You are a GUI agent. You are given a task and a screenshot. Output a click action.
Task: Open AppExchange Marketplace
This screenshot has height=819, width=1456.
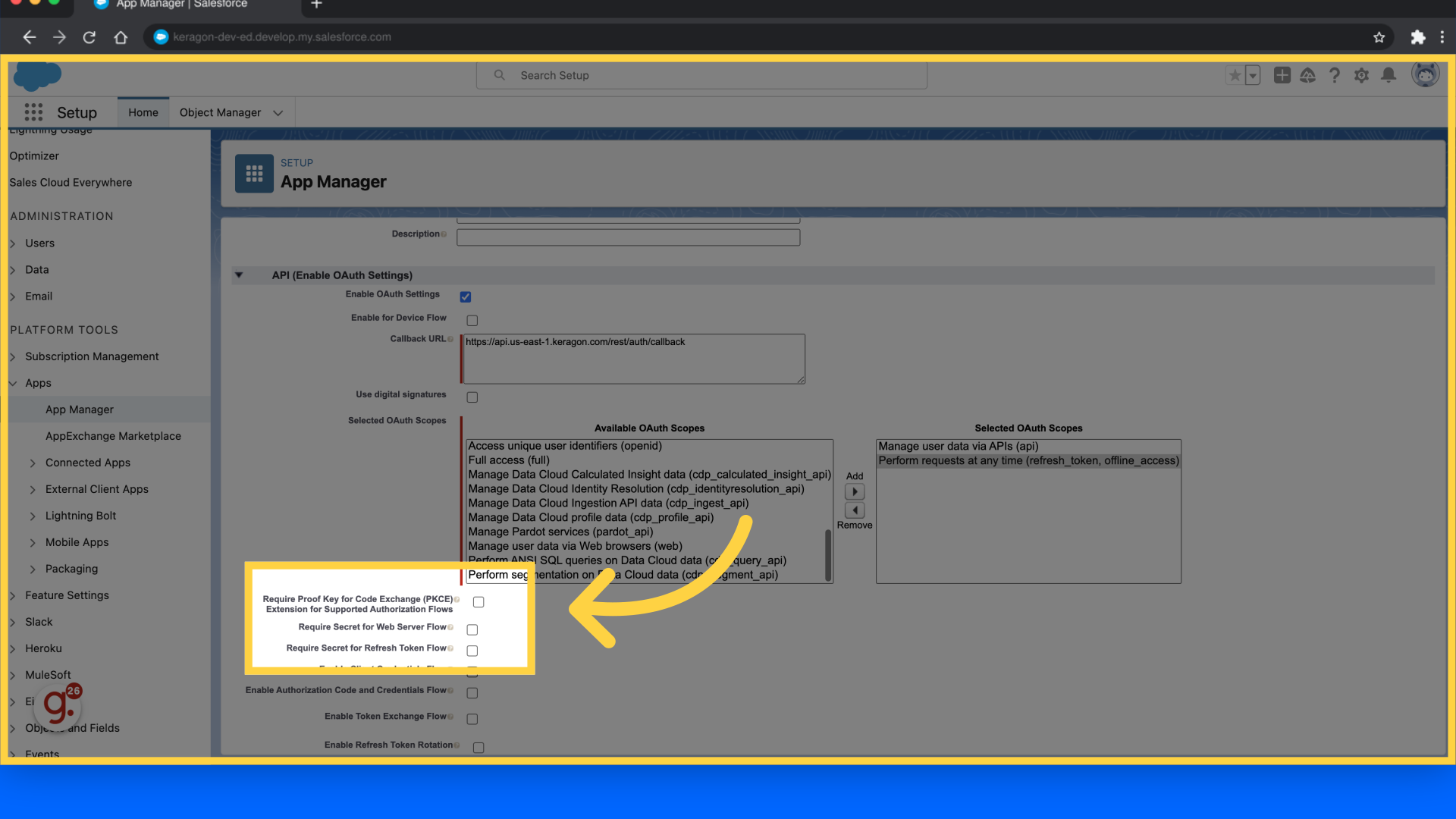[113, 436]
